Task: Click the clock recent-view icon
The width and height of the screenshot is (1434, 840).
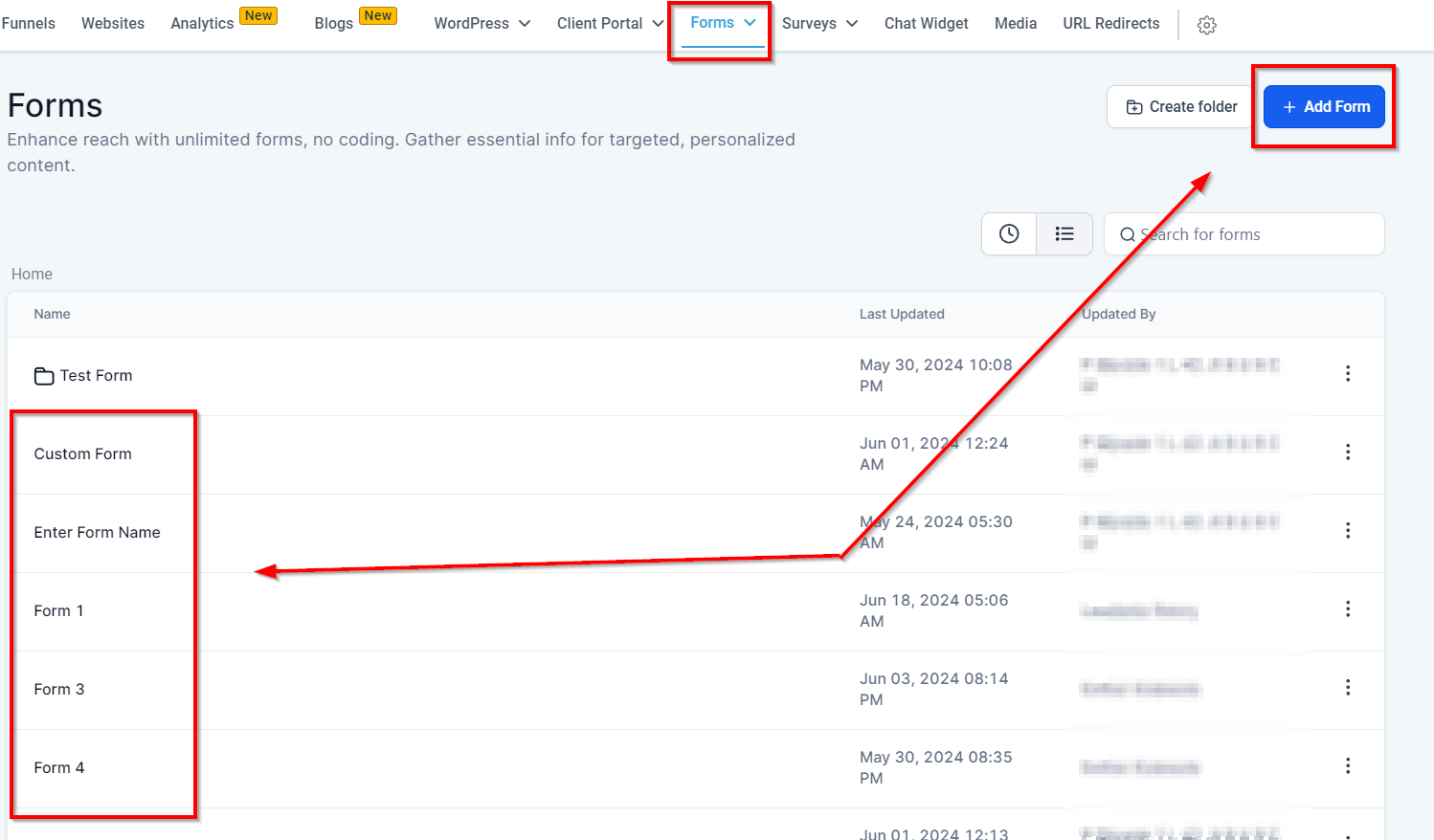Action: click(1009, 233)
